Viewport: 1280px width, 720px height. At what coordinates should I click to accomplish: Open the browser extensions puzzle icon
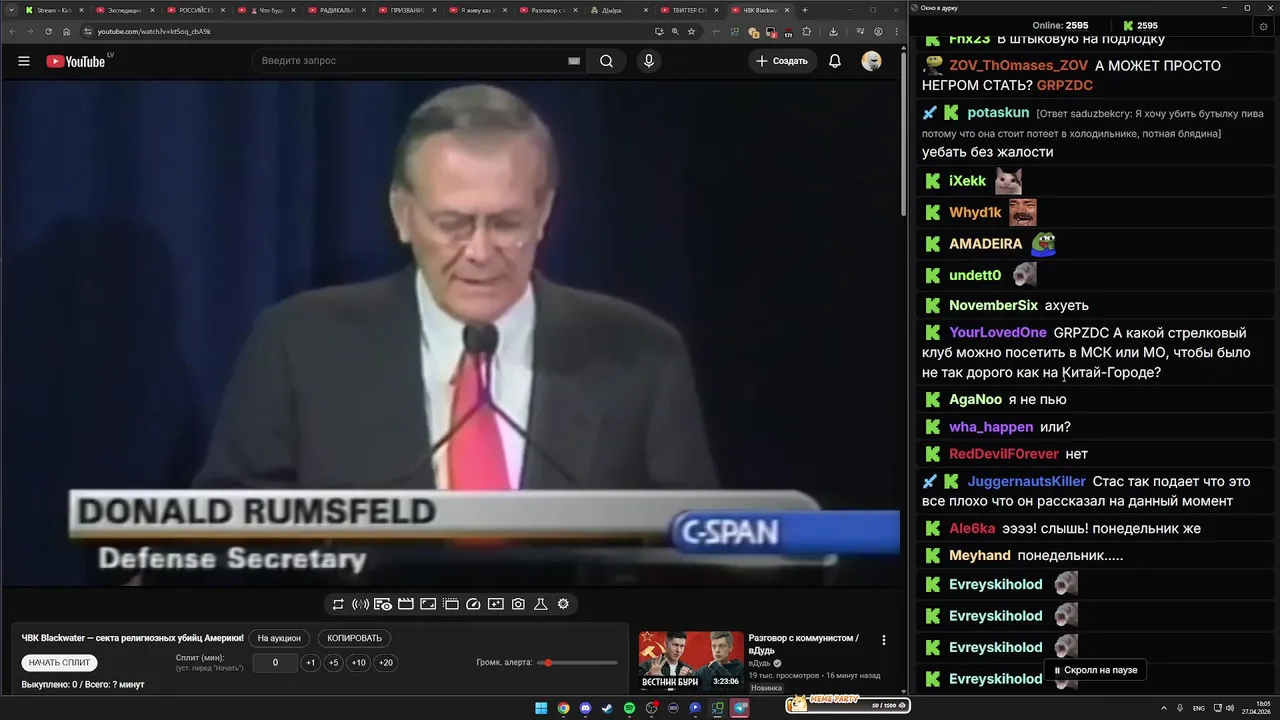807,31
